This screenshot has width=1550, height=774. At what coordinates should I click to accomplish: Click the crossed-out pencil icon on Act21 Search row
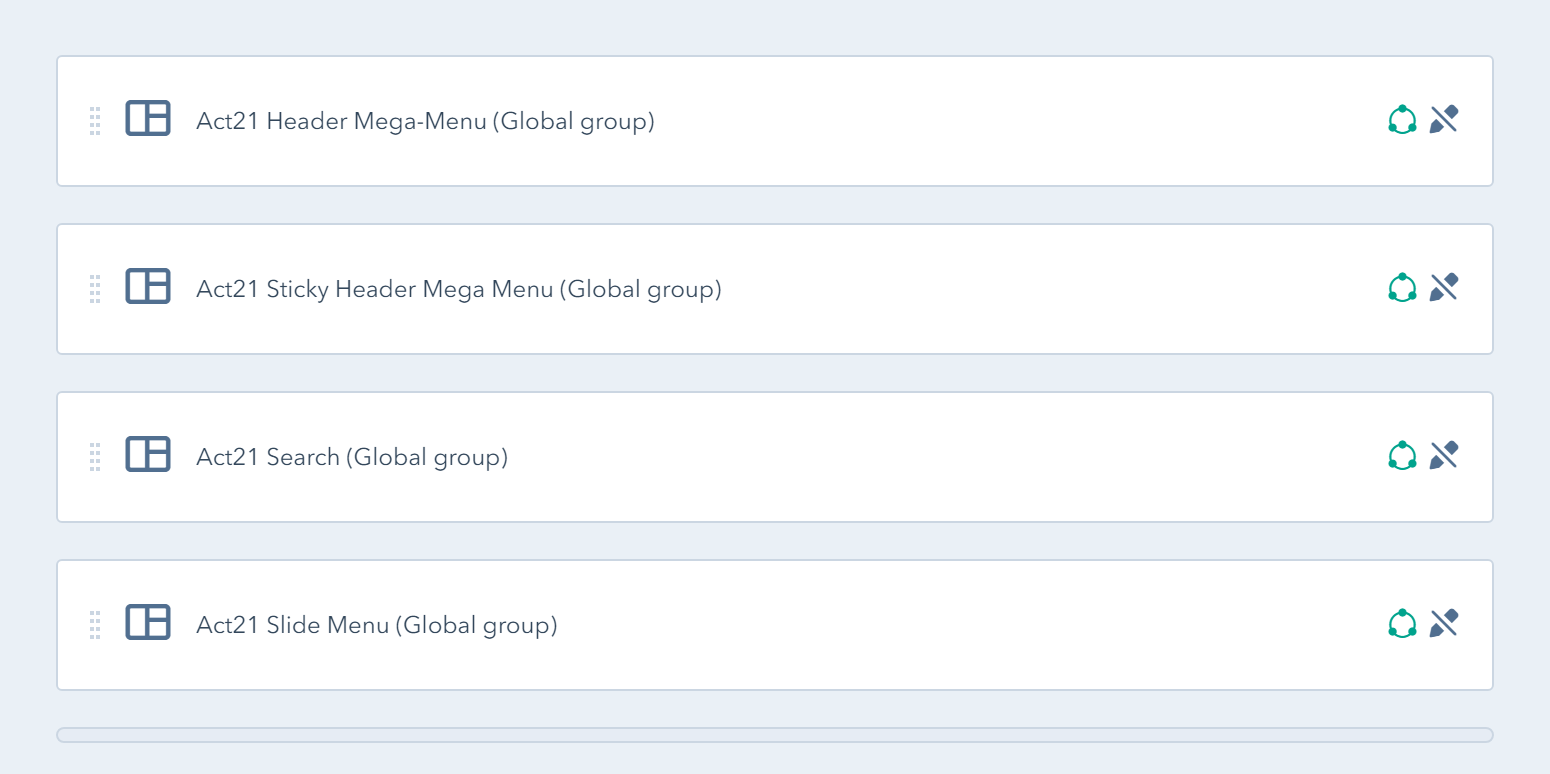[1443, 456]
